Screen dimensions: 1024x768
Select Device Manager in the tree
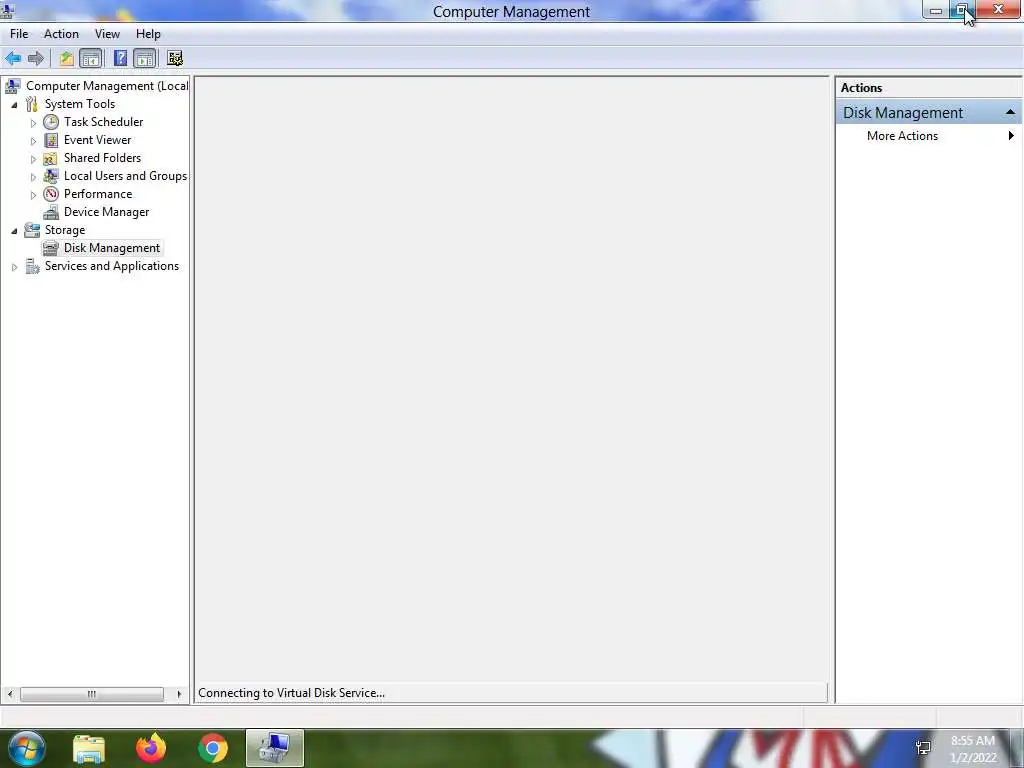106,212
